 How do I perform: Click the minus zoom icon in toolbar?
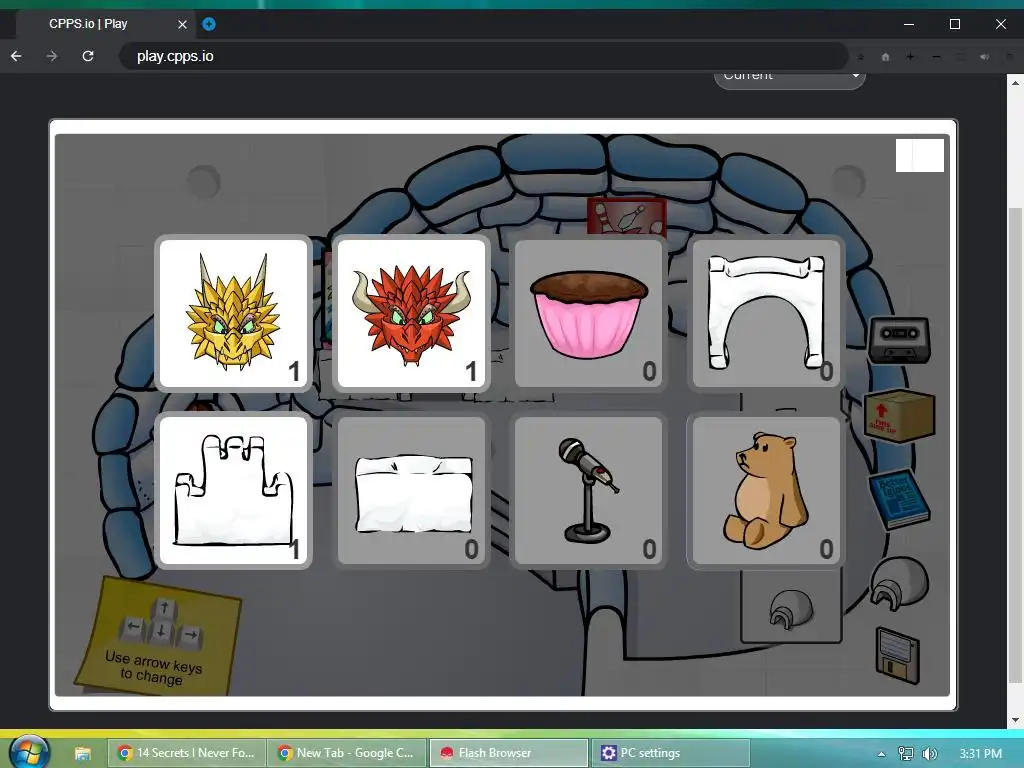[936, 57]
